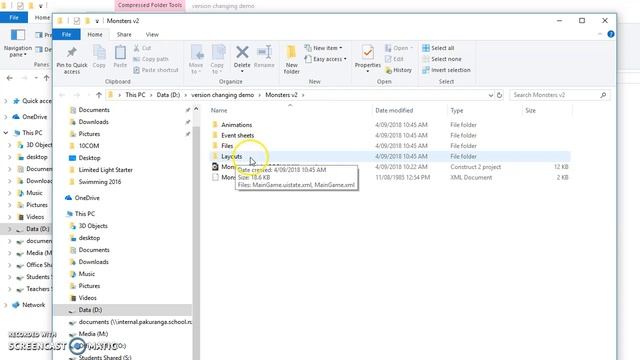Viewport: 640px width, 360px height.
Task: Select 10COM folder in navigation pane
Action: (89, 146)
